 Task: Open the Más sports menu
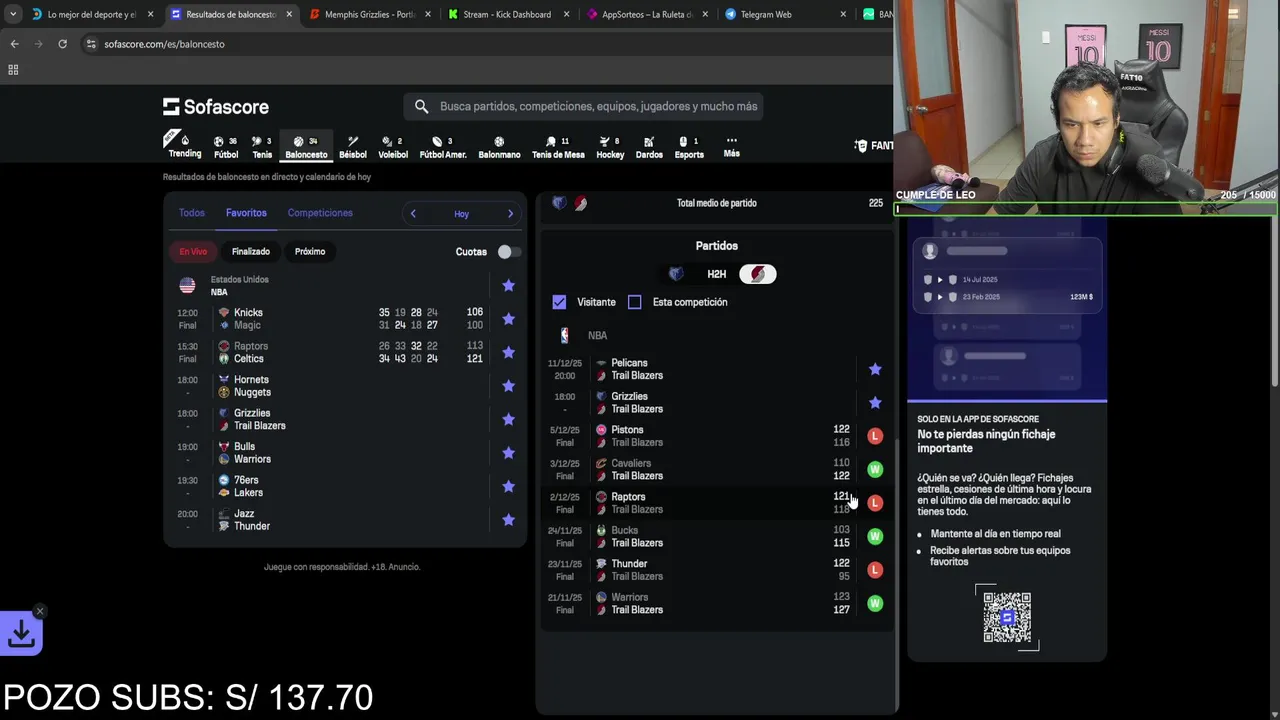tap(732, 146)
